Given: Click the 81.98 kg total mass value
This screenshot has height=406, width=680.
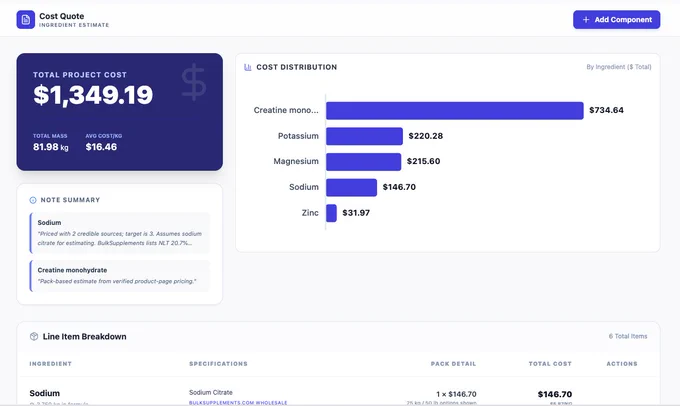Looking at the screenshot, I should click(x=51, y=147).
